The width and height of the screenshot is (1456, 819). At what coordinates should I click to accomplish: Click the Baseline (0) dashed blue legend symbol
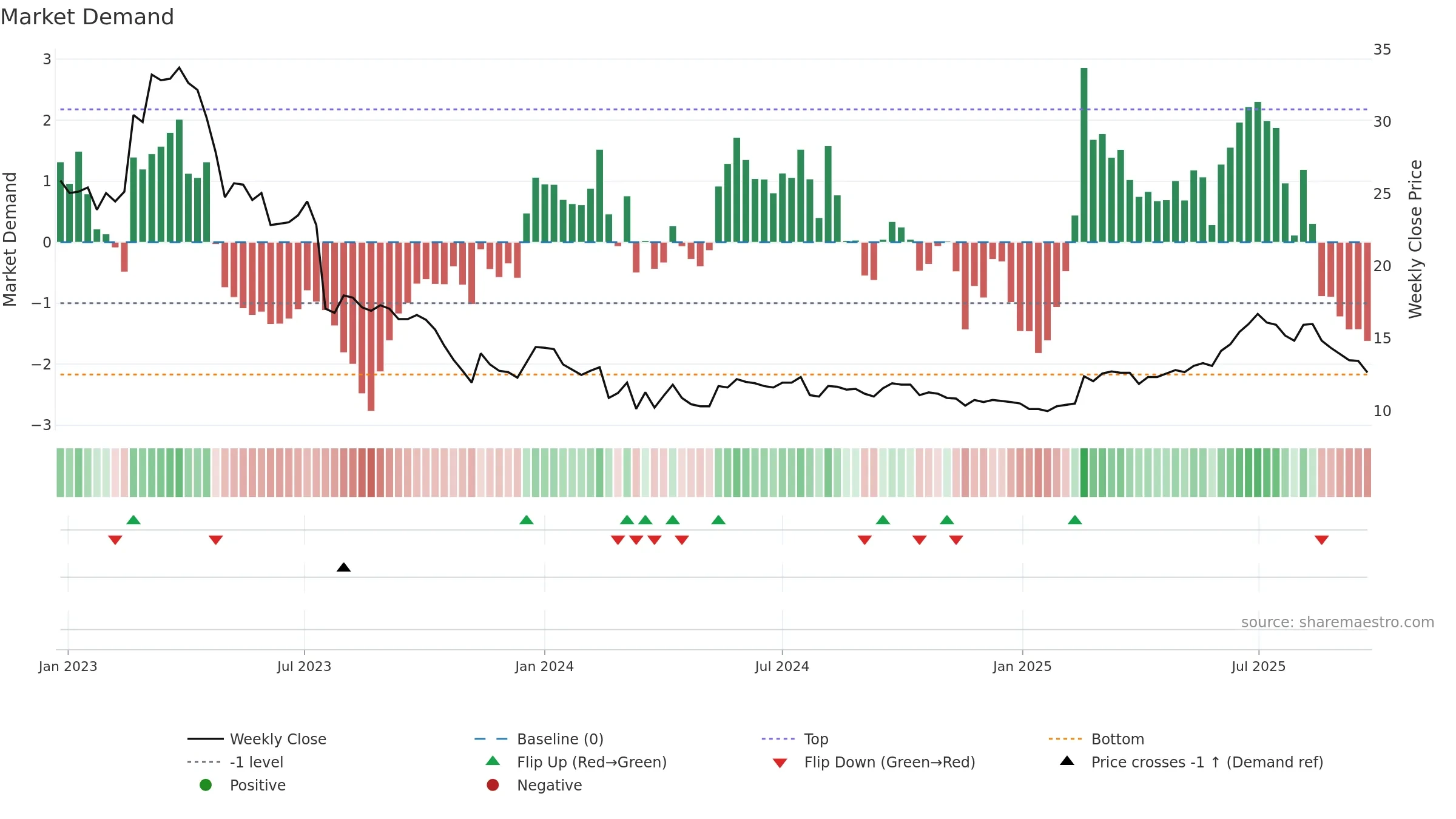491,739
